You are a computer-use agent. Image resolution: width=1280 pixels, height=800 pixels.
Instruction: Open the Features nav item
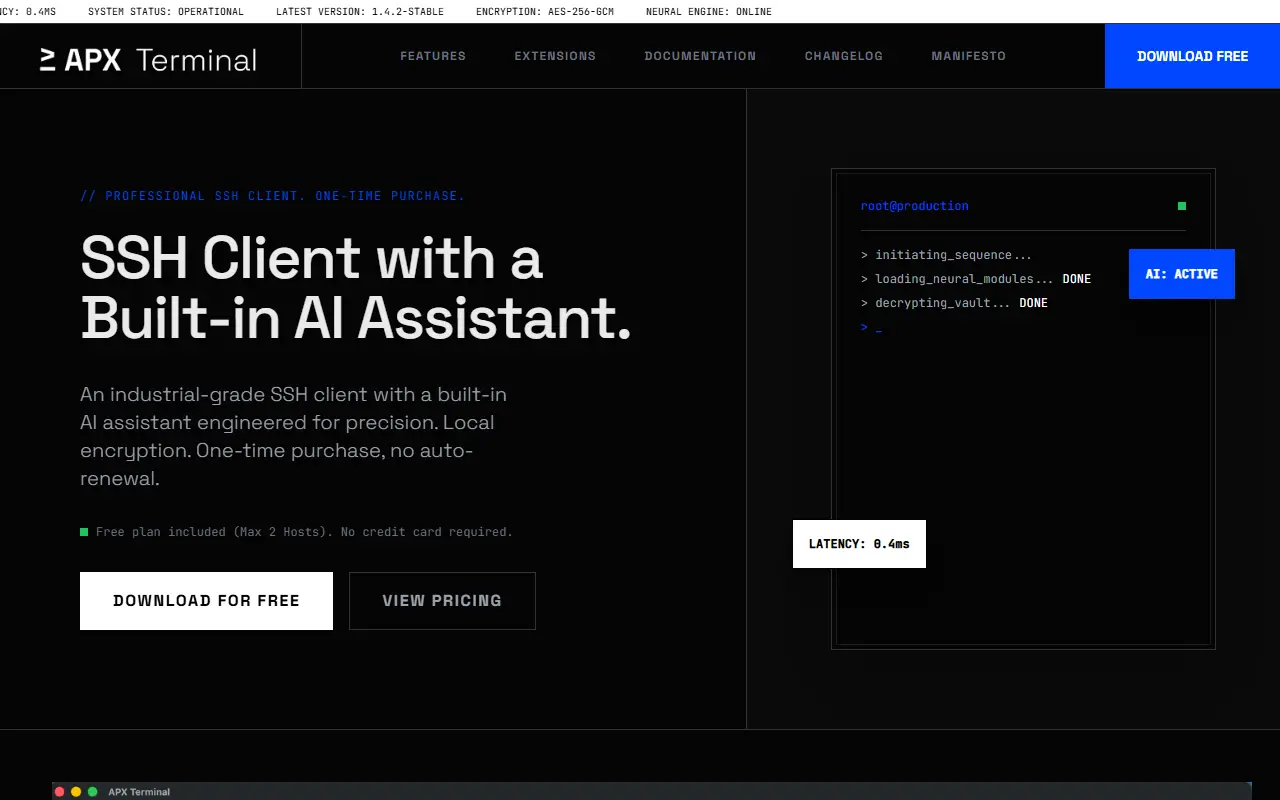(433, 56)
